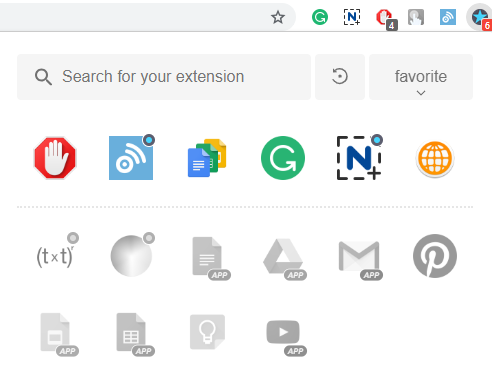Enable the greyed Google Keep lightbulb extension

click(x=207, y=332)
